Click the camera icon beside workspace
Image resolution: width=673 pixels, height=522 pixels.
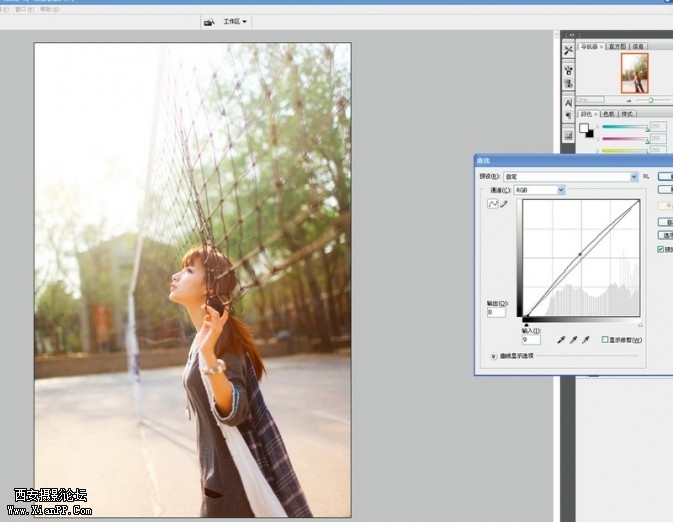click(209, 21)
